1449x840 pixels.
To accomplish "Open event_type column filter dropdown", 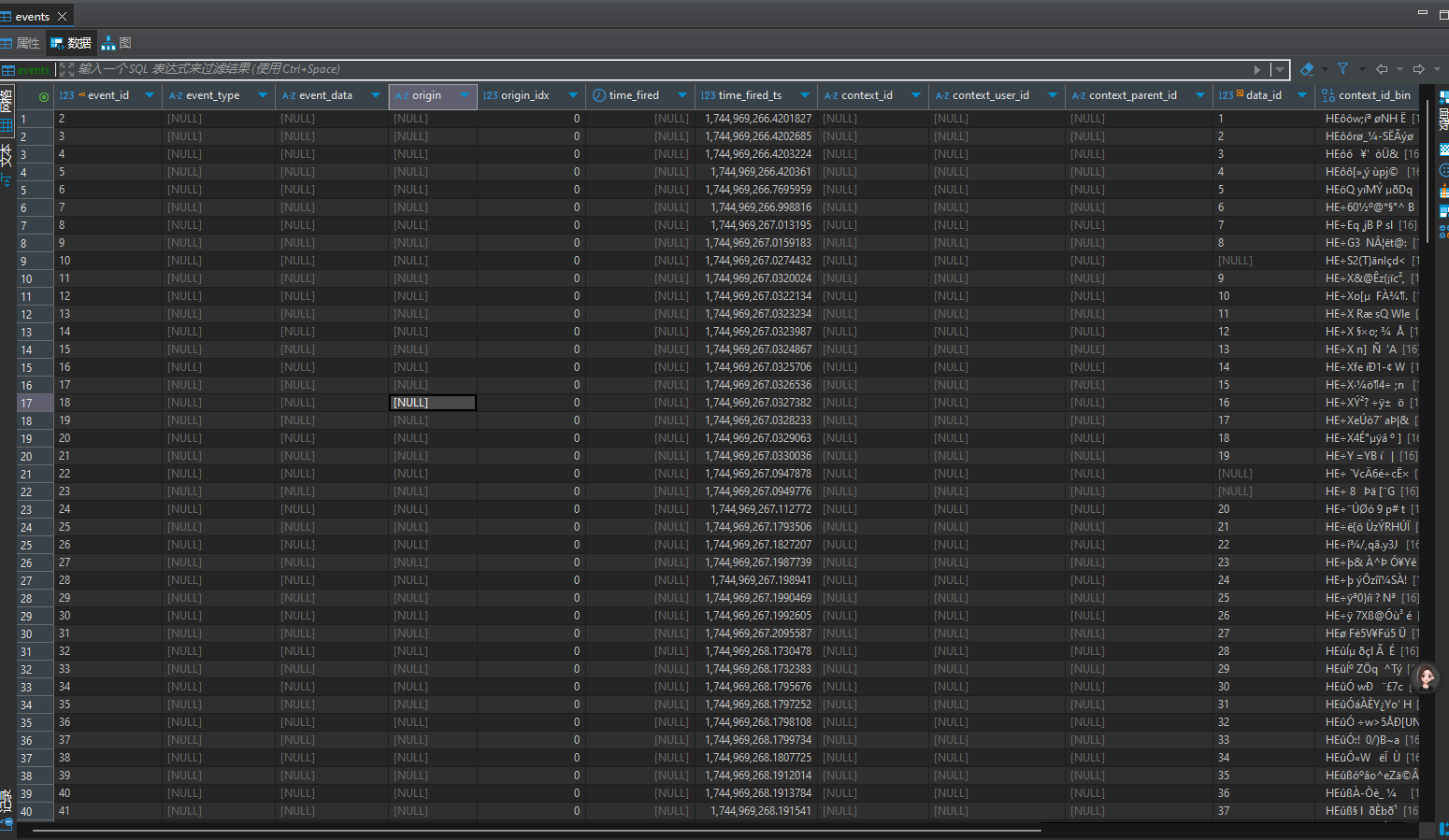I will [x=263, y=95].
